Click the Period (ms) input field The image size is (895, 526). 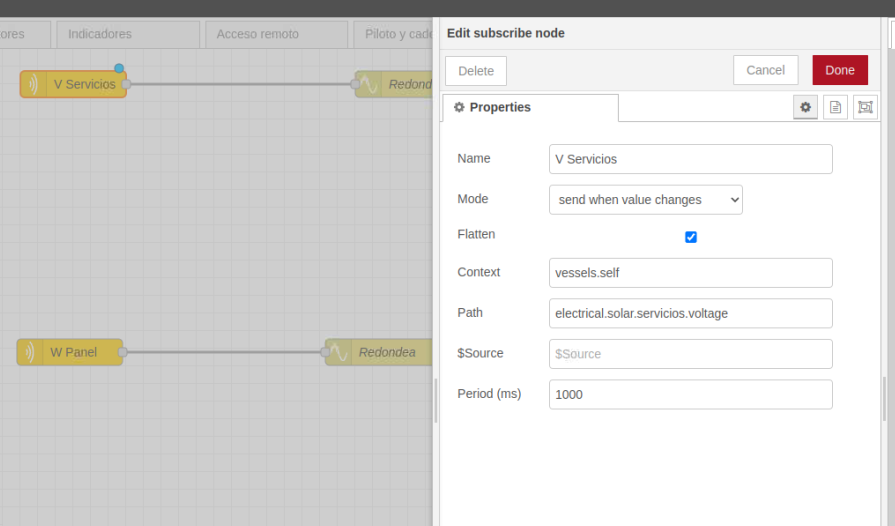(x=690, y=394)
